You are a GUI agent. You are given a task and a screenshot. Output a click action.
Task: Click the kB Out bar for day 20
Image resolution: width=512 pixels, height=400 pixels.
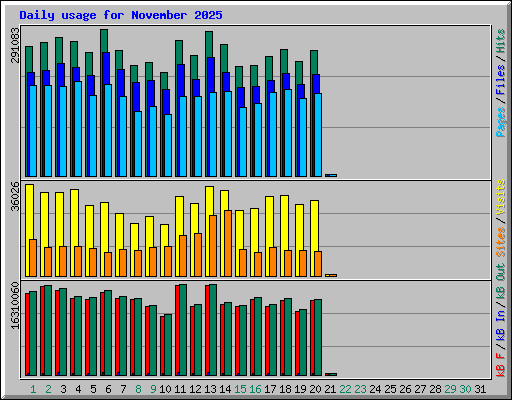coord(318,337)
